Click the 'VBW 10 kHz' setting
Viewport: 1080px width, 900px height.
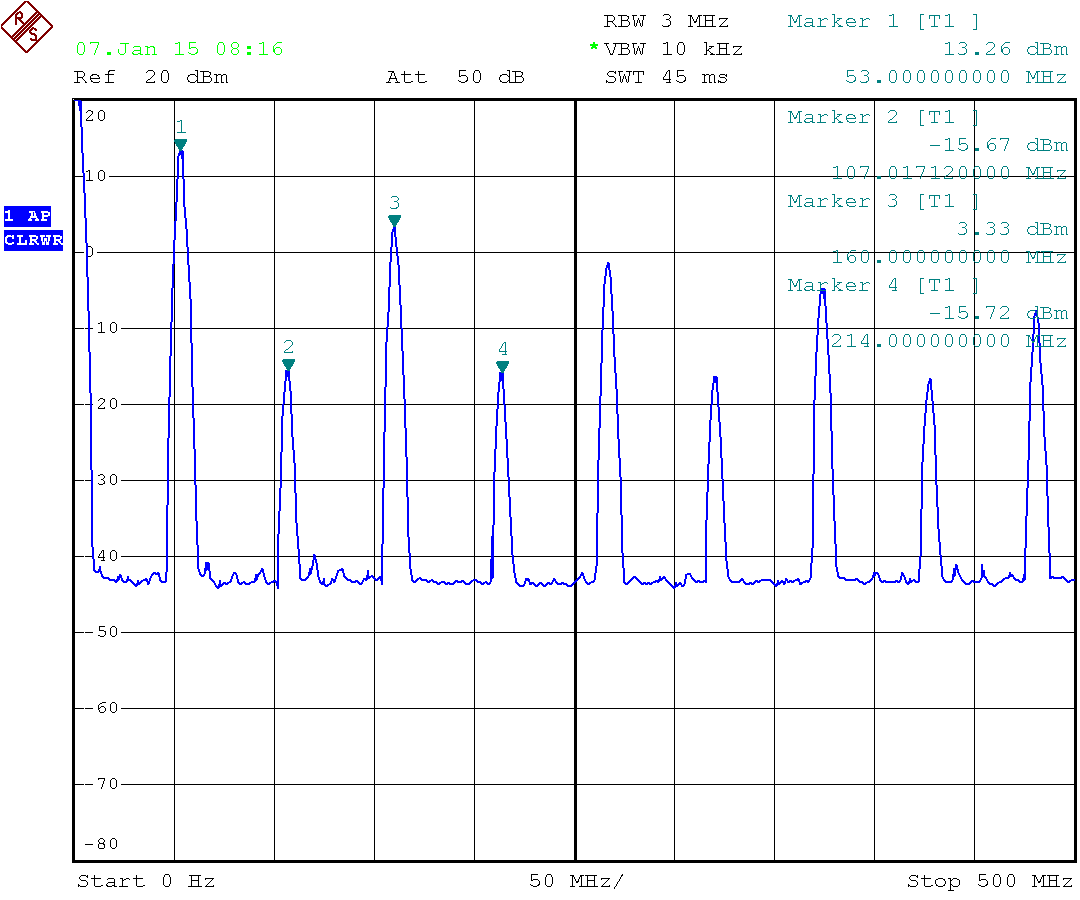point(673,49)
